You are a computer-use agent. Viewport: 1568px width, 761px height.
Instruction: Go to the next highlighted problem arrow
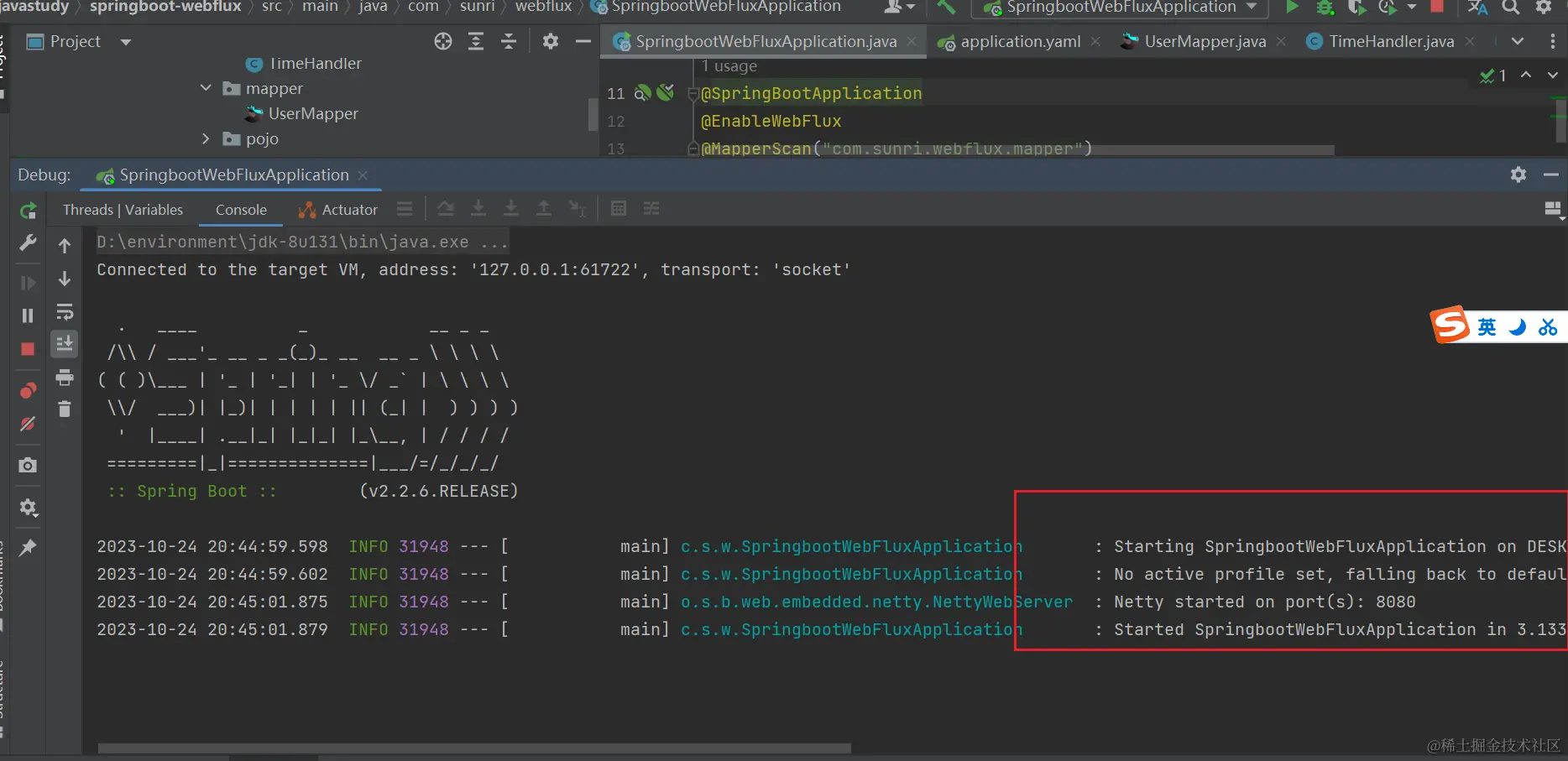[x=1553, y=75]
